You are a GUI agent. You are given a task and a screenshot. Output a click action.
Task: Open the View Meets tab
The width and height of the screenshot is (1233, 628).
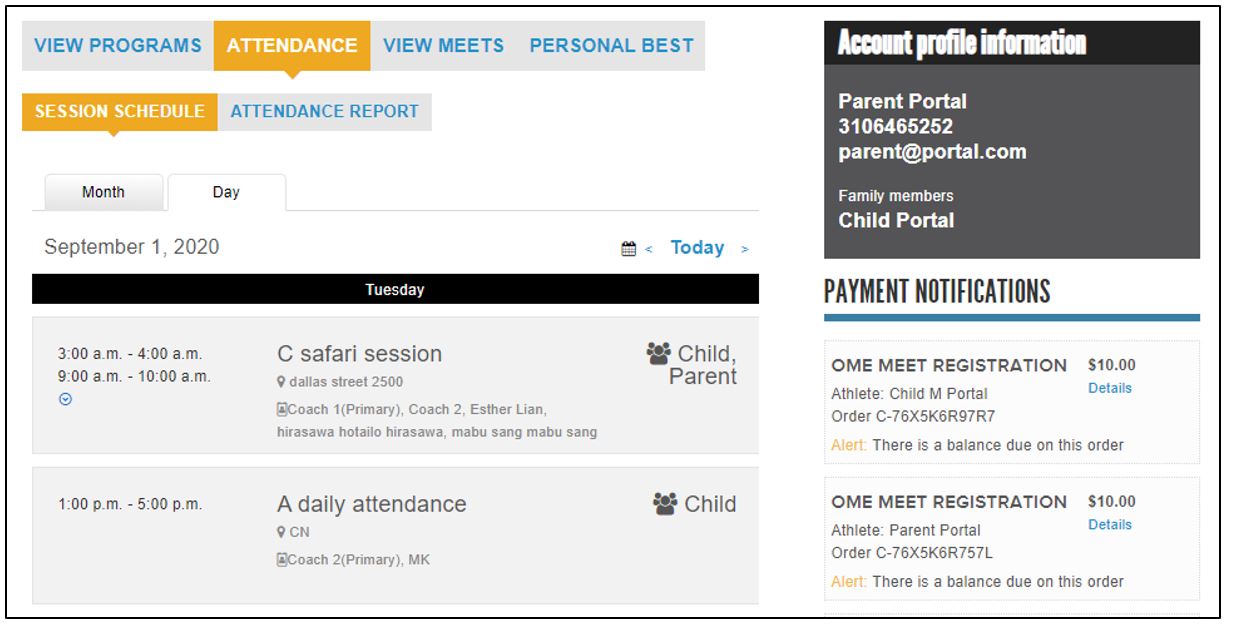(444, 45)
